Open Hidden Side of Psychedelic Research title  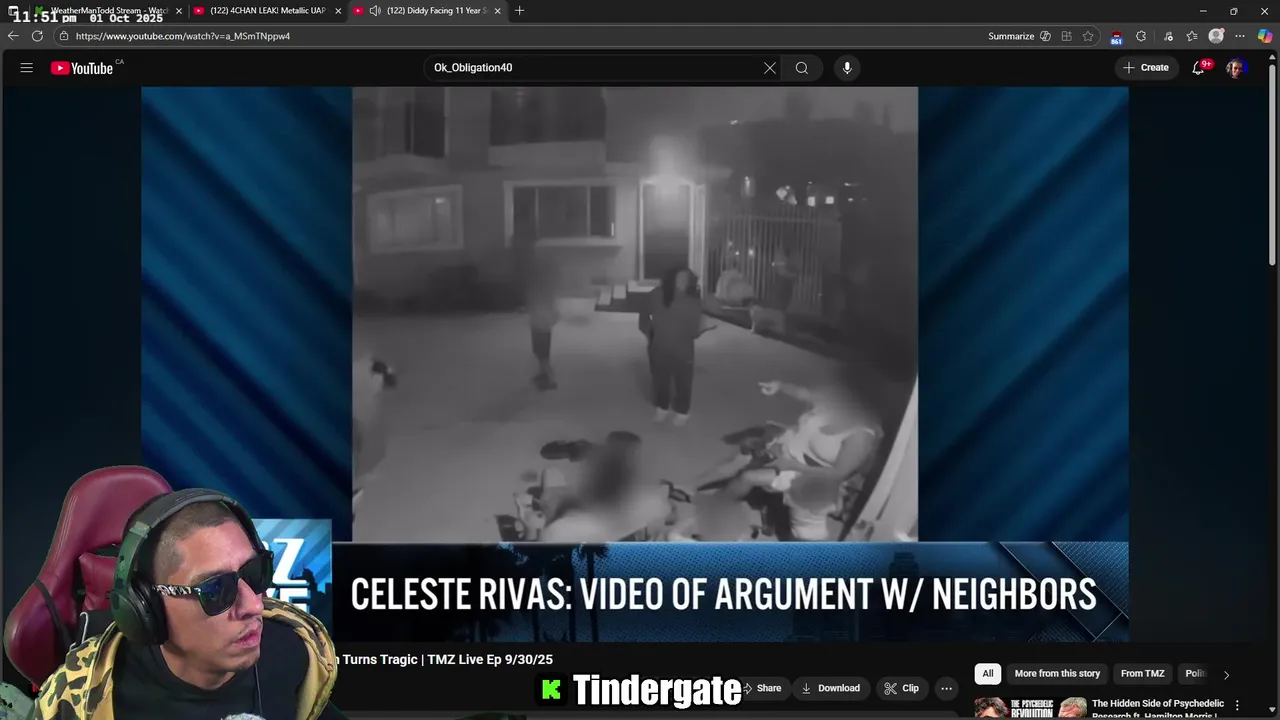1157,709
